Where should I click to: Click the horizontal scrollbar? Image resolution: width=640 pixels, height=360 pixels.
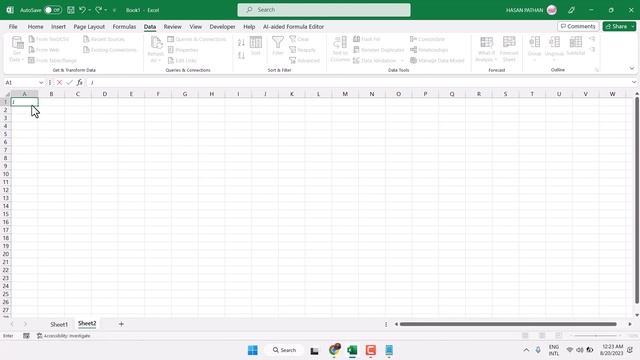coord(508,324)
